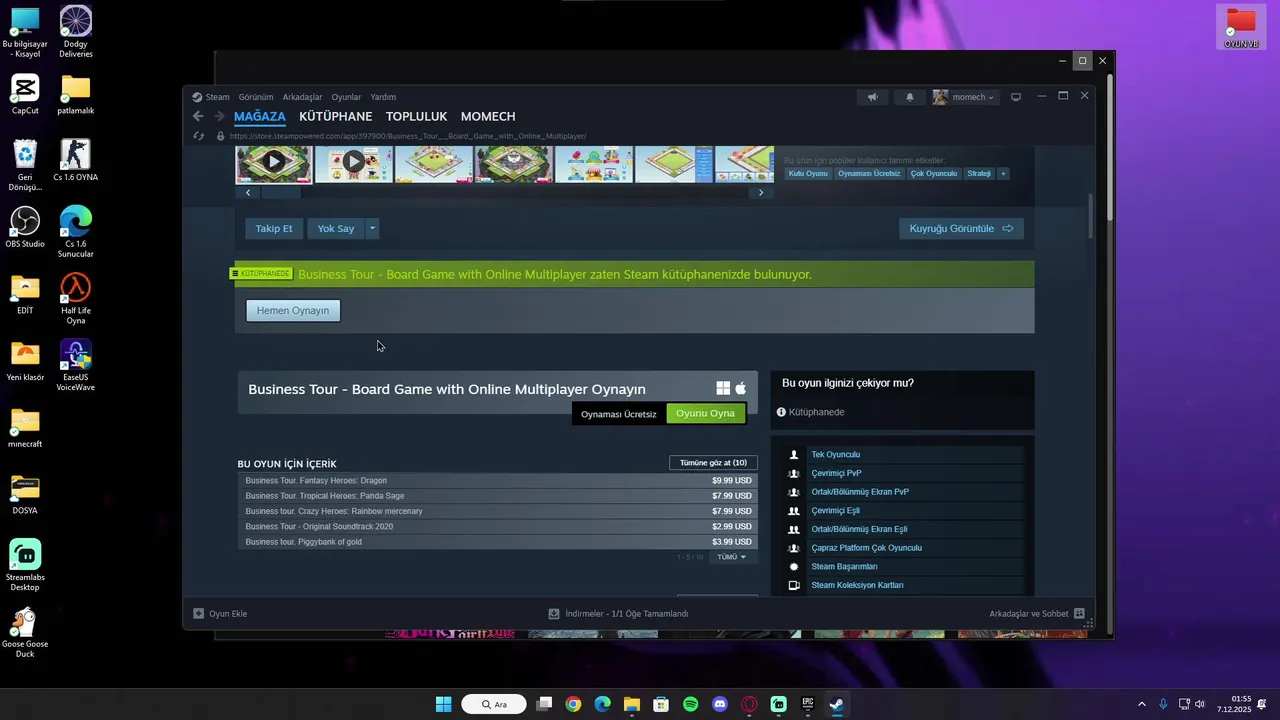The height and width of the screenshot is (720, 1280).
Task: Click the Çevrimiçi PvP feature link
Action: tap(836, 473)
